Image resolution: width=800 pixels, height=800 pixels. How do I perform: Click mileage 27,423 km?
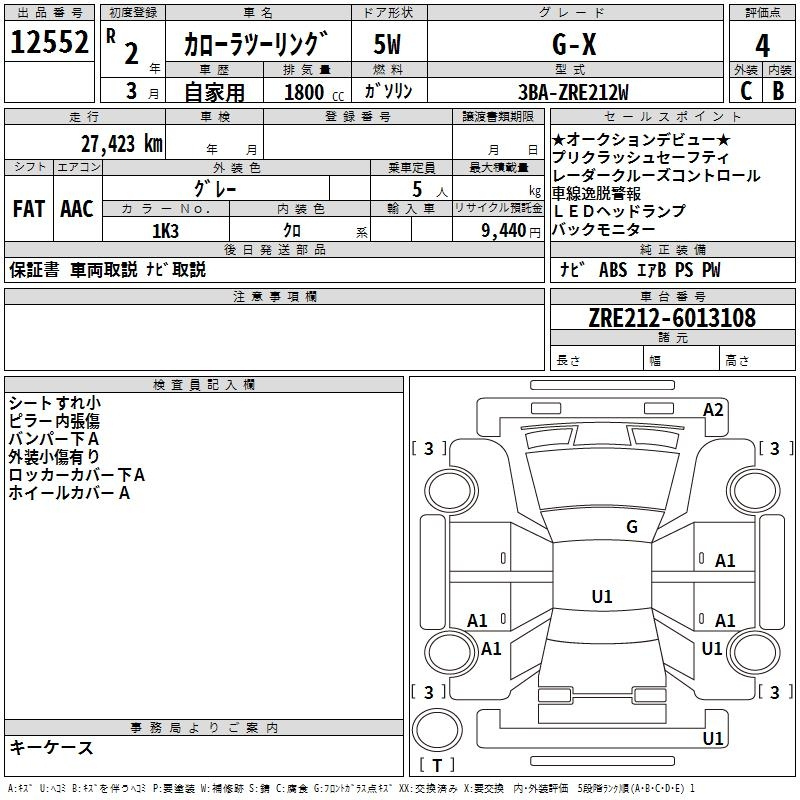click(121, 144)
